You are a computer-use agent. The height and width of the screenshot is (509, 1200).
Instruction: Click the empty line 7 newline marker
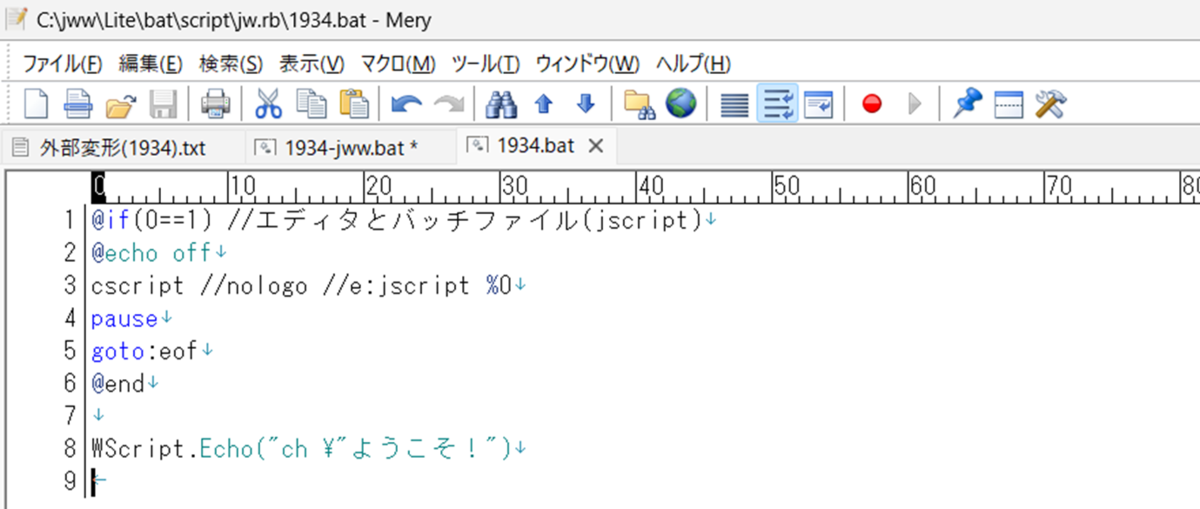[97, 416]
